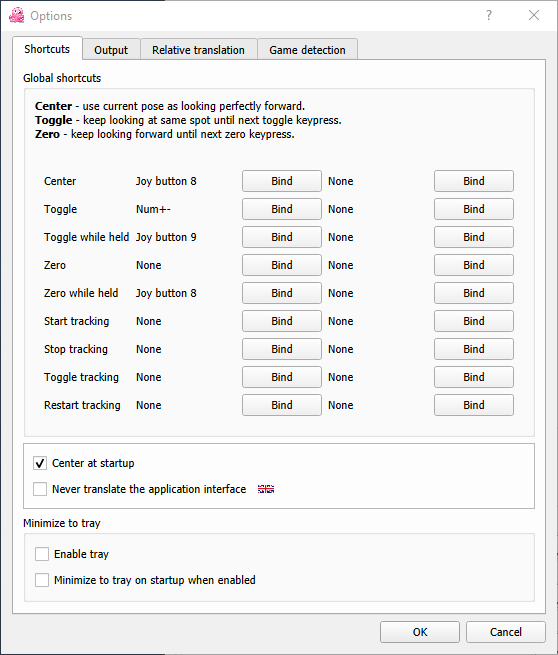Click the opentrack octopus icon in title bar

click(16, 15)
